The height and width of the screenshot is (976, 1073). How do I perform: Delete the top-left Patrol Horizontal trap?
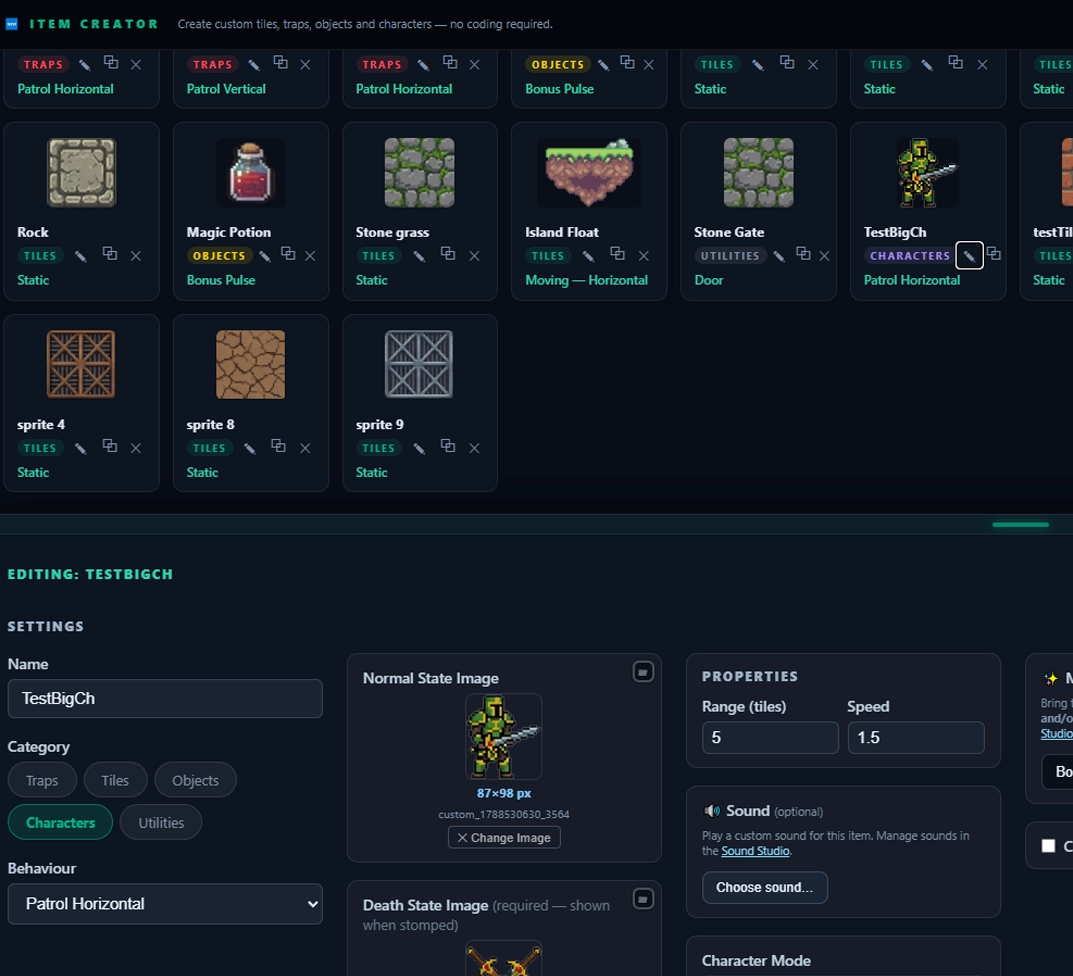coord(135,65)
